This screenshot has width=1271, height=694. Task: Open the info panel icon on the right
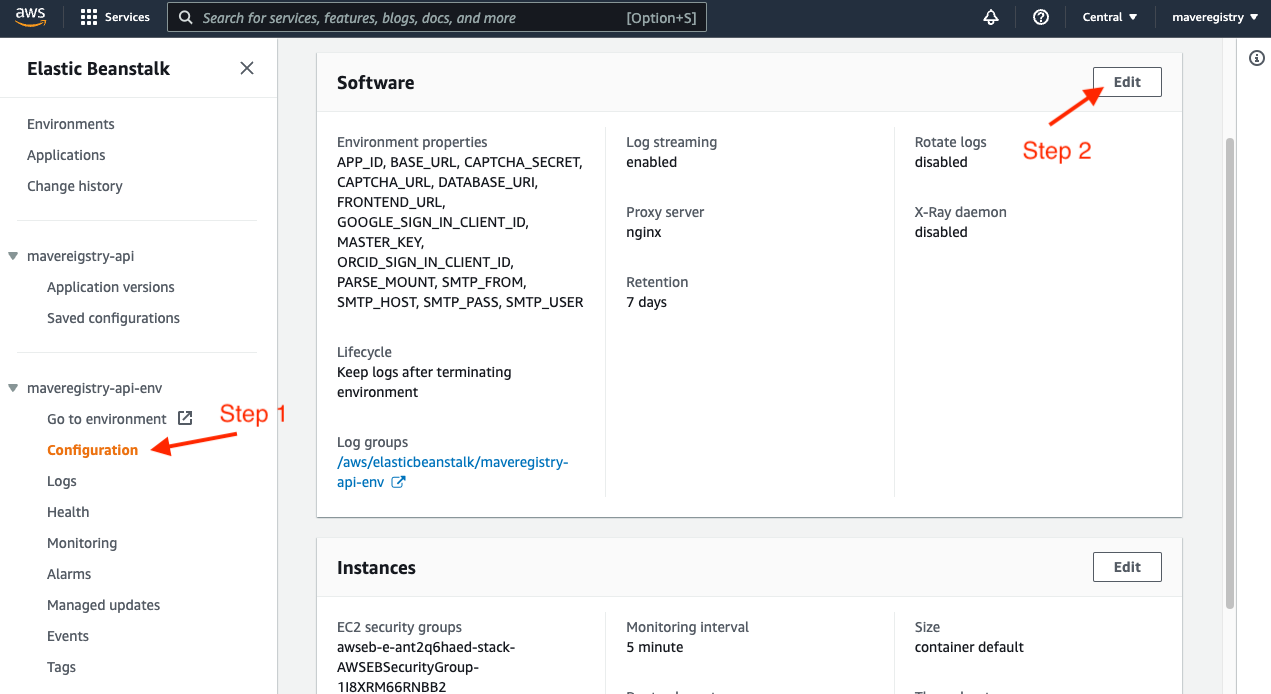1257,59
